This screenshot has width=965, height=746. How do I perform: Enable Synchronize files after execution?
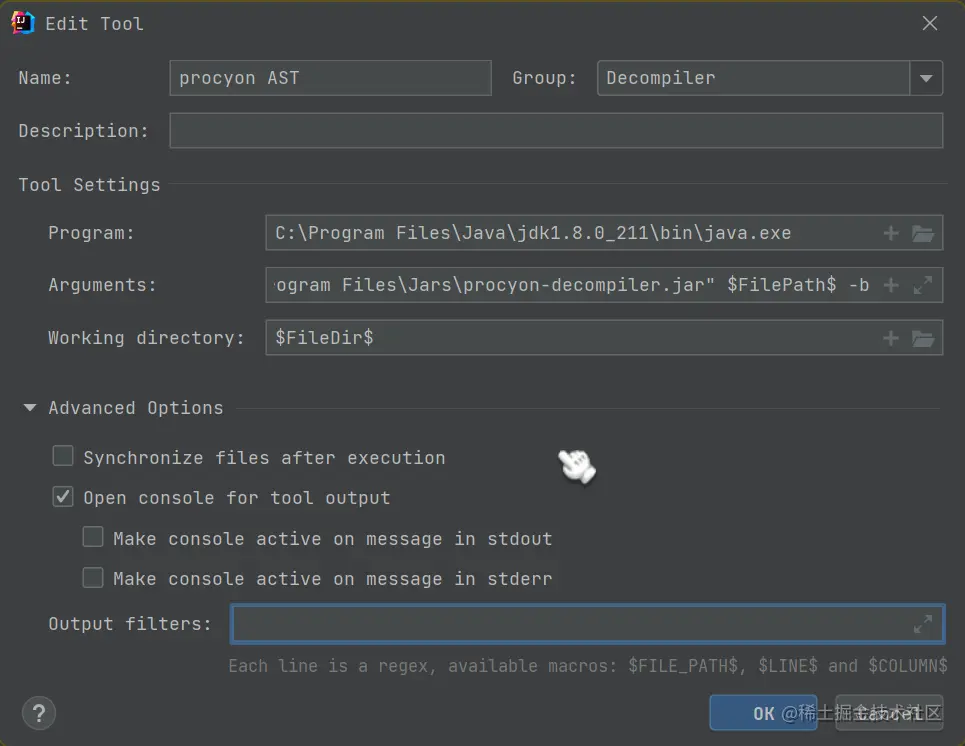[62, 455]
